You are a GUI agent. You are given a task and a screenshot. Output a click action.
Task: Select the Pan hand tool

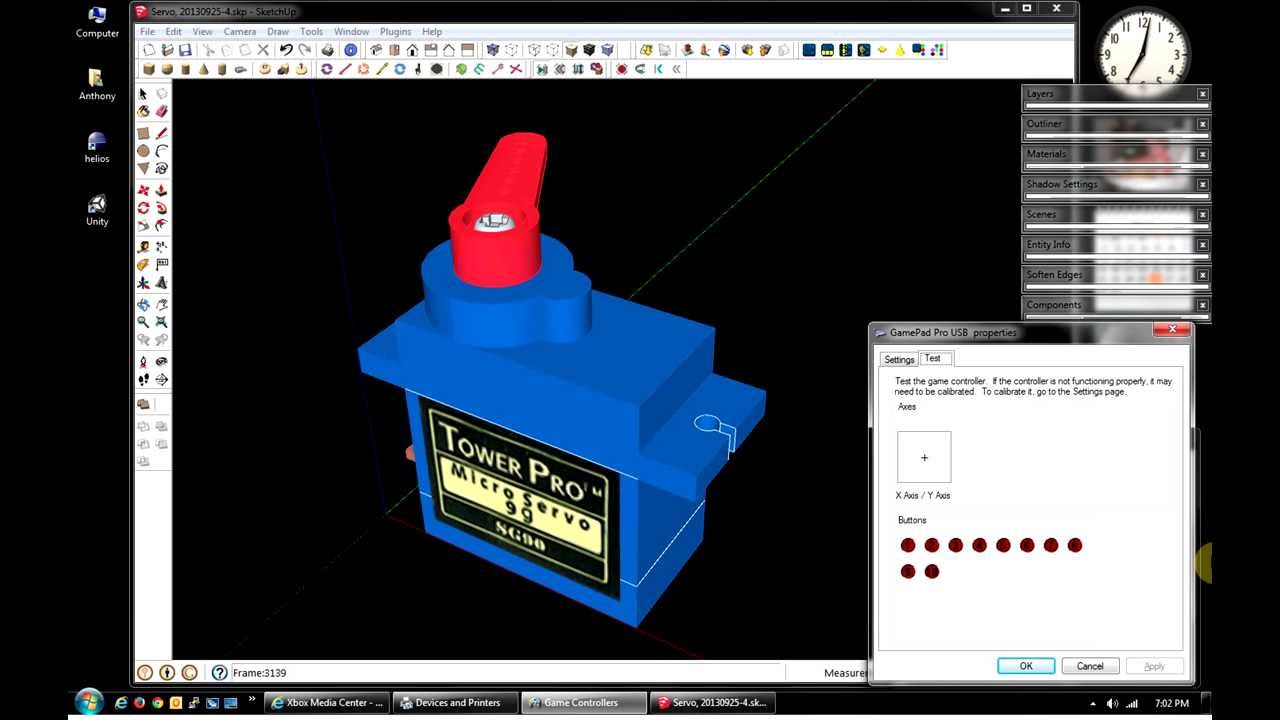pos(161,304)
